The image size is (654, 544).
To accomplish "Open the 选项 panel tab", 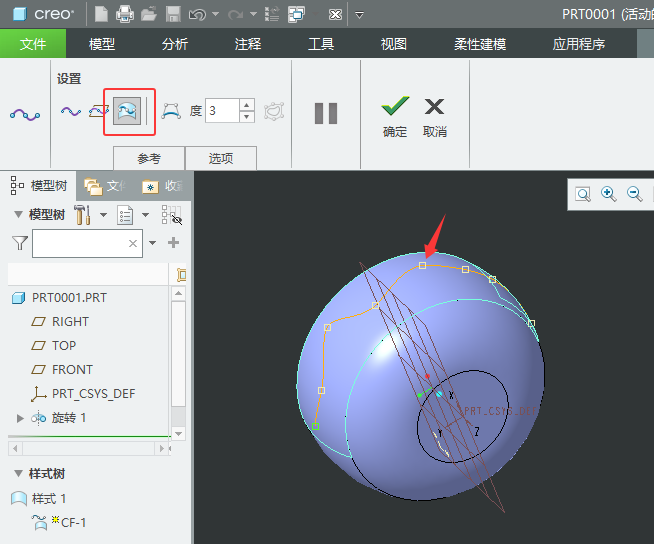I will (x=221, y=158).
